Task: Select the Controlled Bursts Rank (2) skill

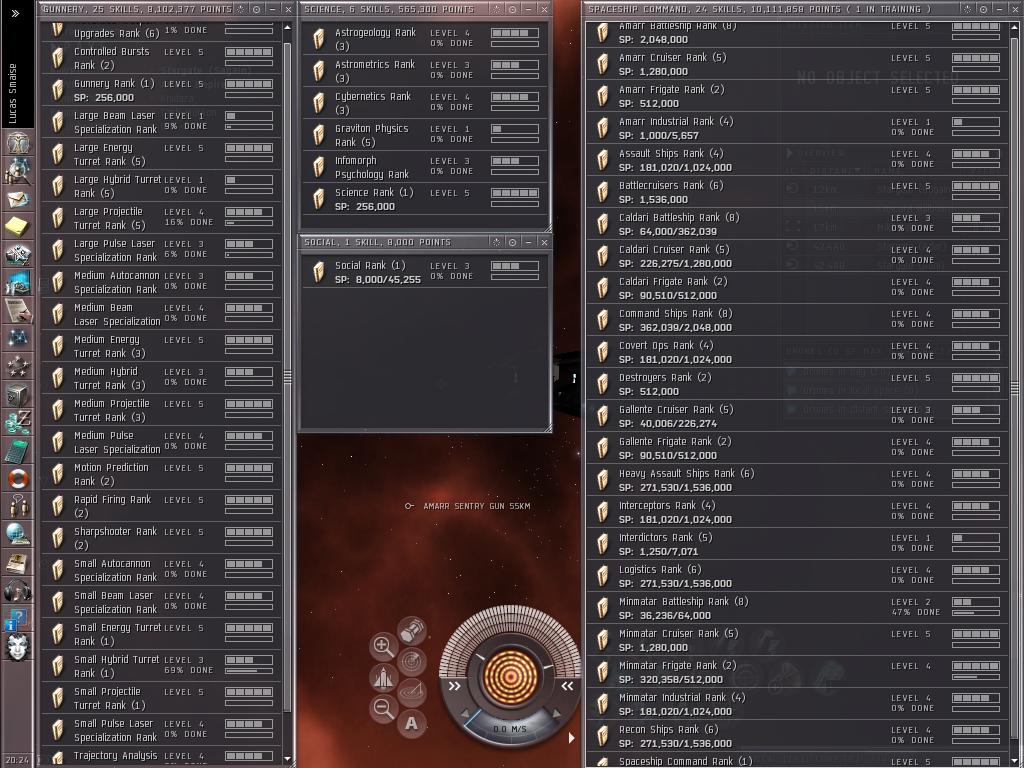Action: point(162,57)
